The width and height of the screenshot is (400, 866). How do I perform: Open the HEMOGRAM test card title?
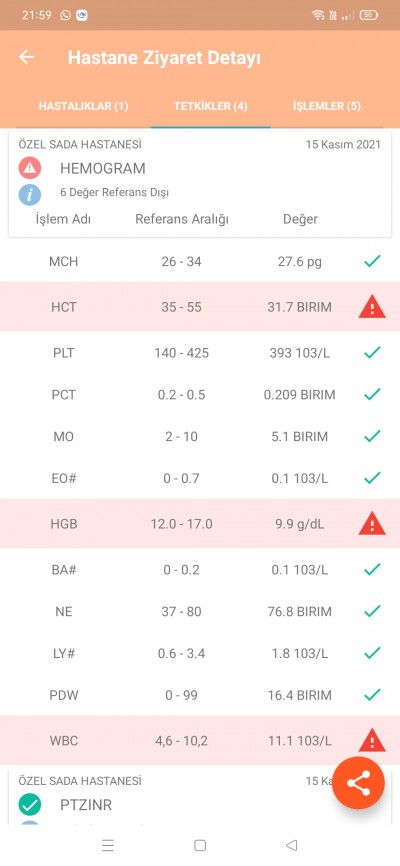pos(103,168)
